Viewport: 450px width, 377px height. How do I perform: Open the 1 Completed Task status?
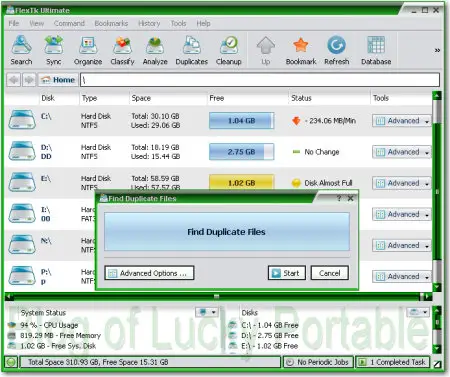pos(393,362)
